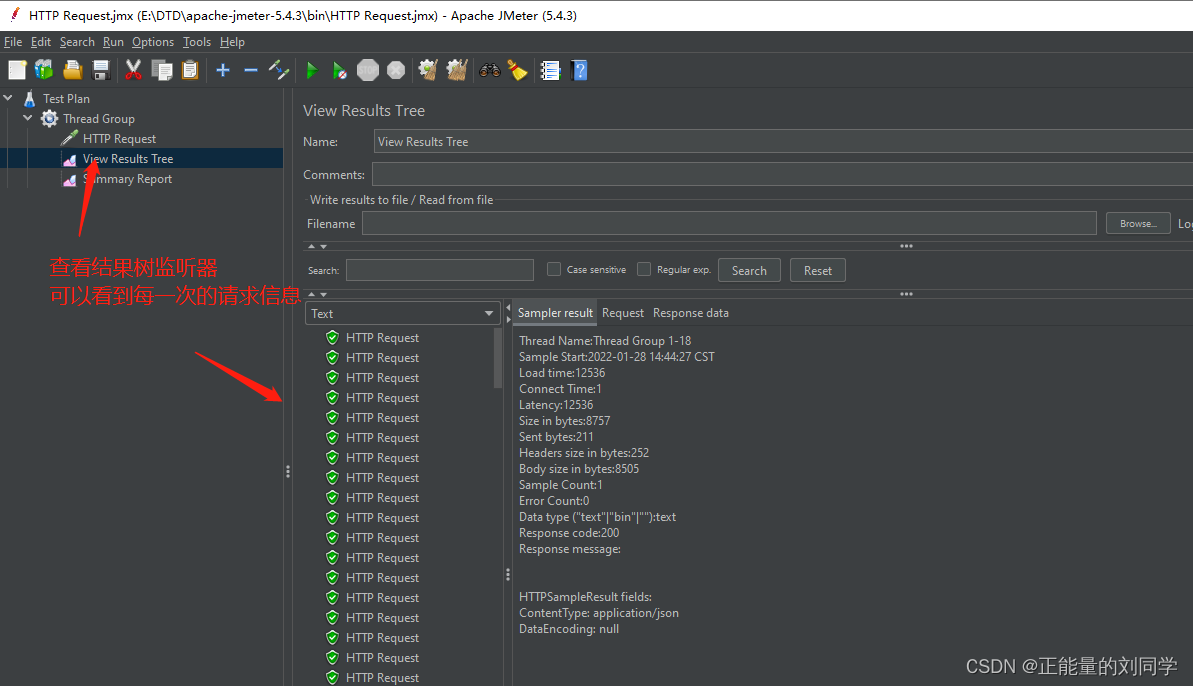Select the Test Plan flask icon
Screen dimensions: 1193x686
[30, 98]
